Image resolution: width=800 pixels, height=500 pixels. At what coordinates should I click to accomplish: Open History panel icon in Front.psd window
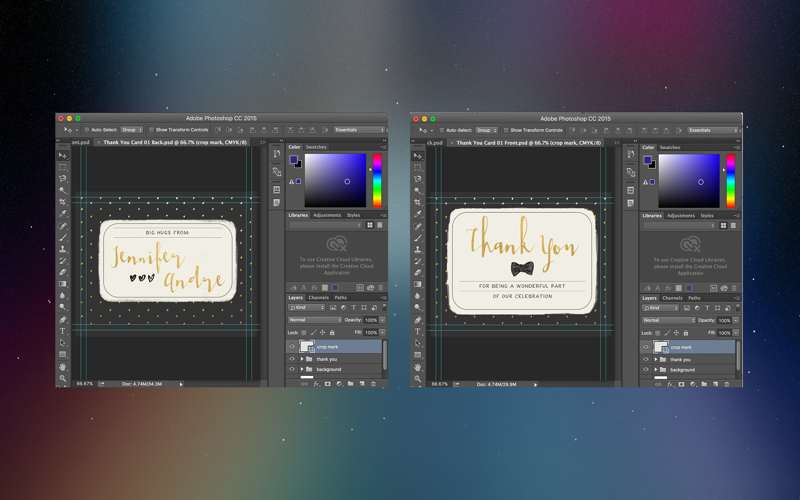(x=631, y=154)
